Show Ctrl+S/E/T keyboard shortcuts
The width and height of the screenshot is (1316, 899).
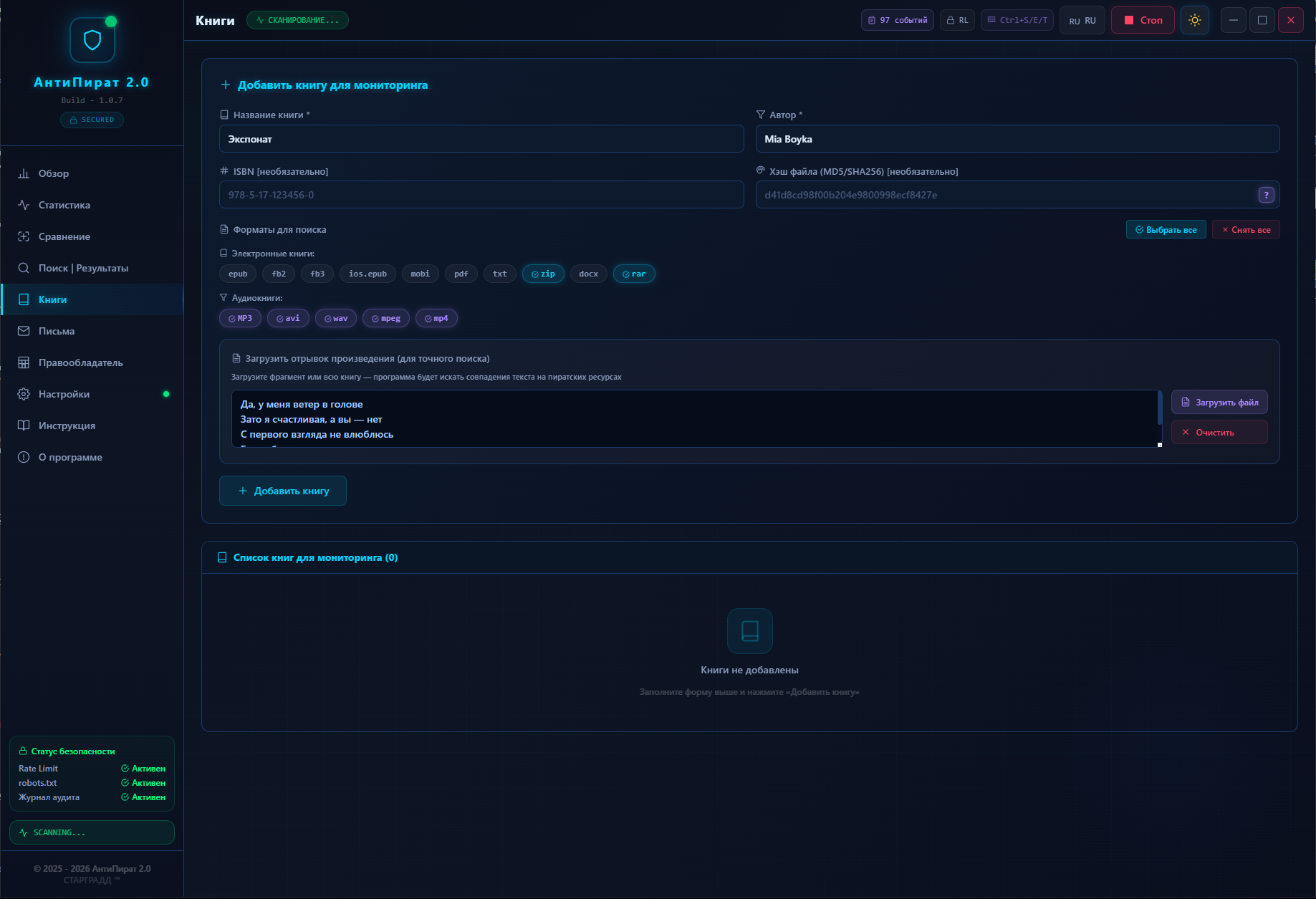1017,20
